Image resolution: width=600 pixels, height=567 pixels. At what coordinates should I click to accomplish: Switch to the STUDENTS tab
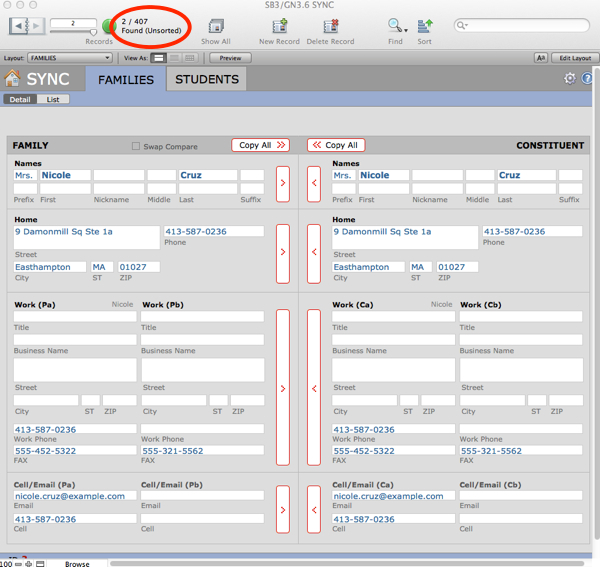click(x=207, y=79)
